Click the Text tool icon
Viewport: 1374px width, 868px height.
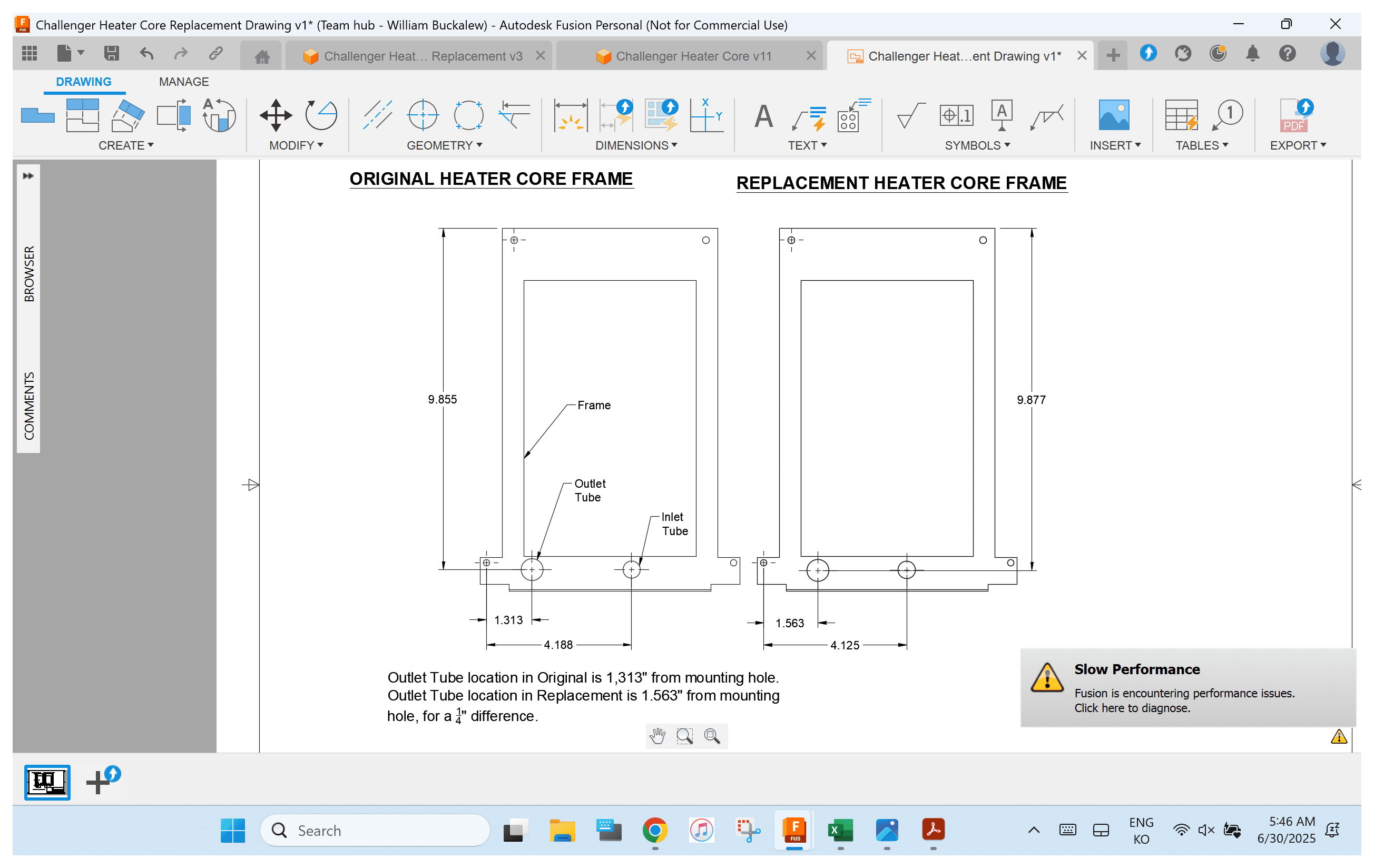[763, 115]
